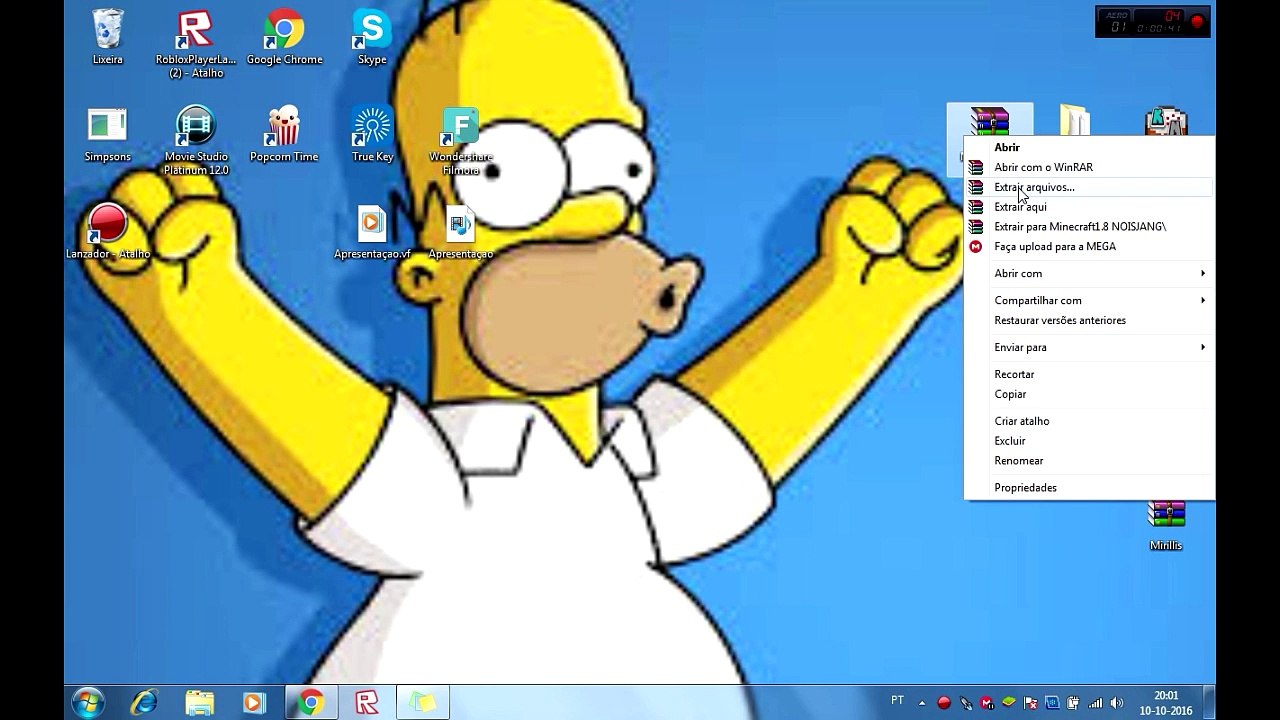Open the media player taskbar icon
The image size is (1280, 720).
254,703
